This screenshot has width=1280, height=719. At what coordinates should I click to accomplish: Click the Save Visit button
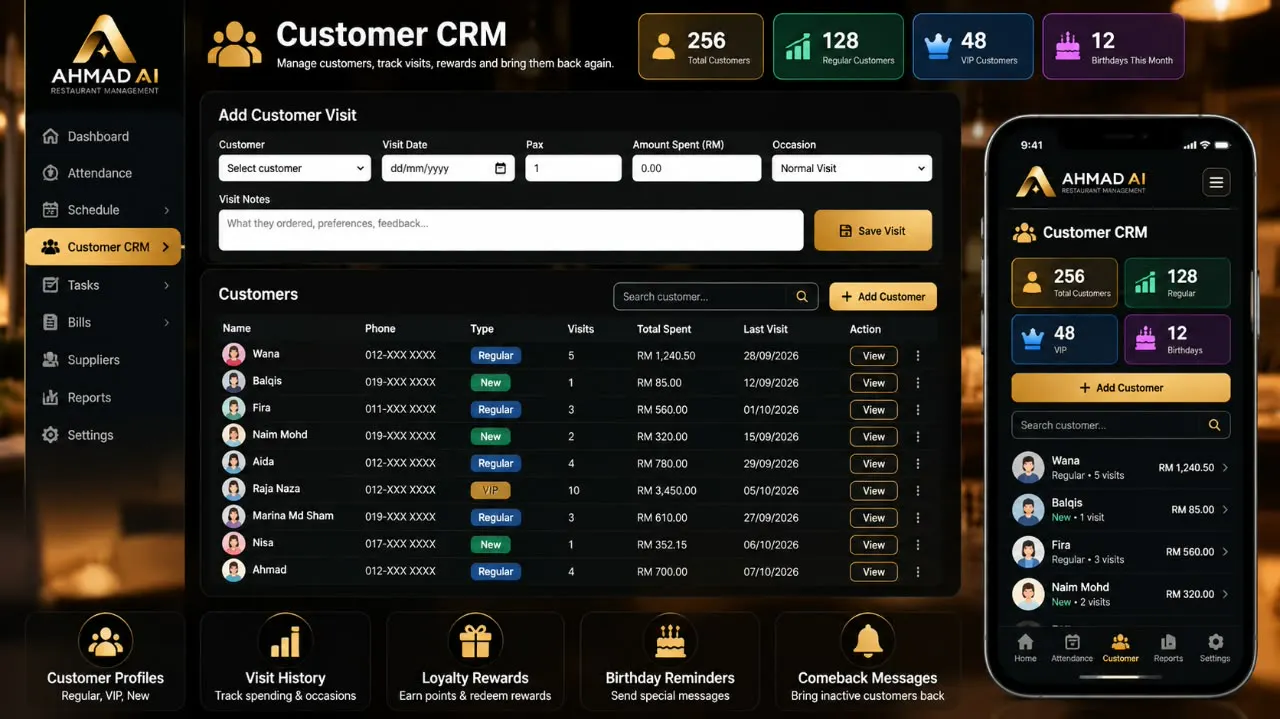873,230
